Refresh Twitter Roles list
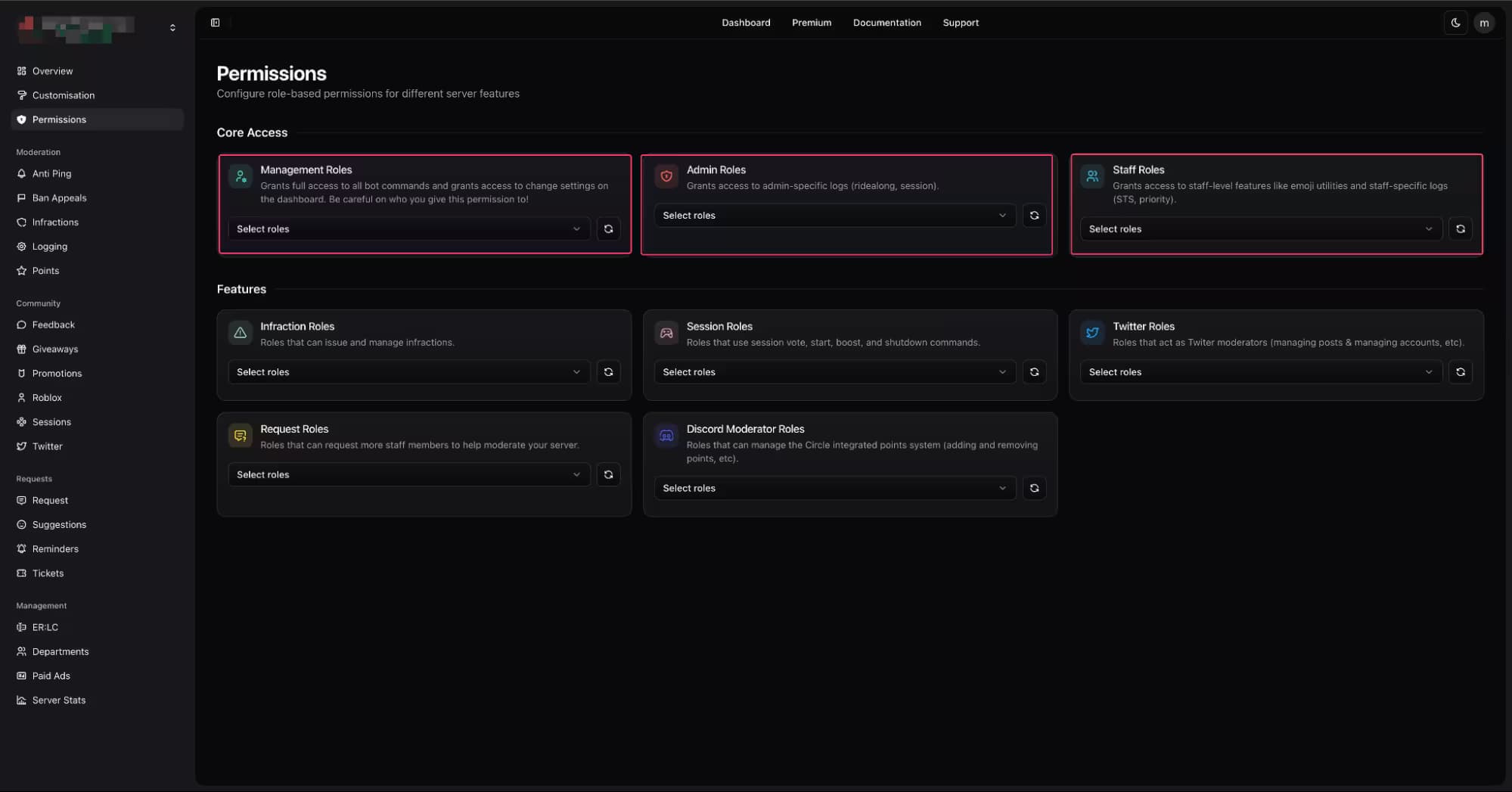The width and height of the screenshot is (1512, 792). (1460, 372)
